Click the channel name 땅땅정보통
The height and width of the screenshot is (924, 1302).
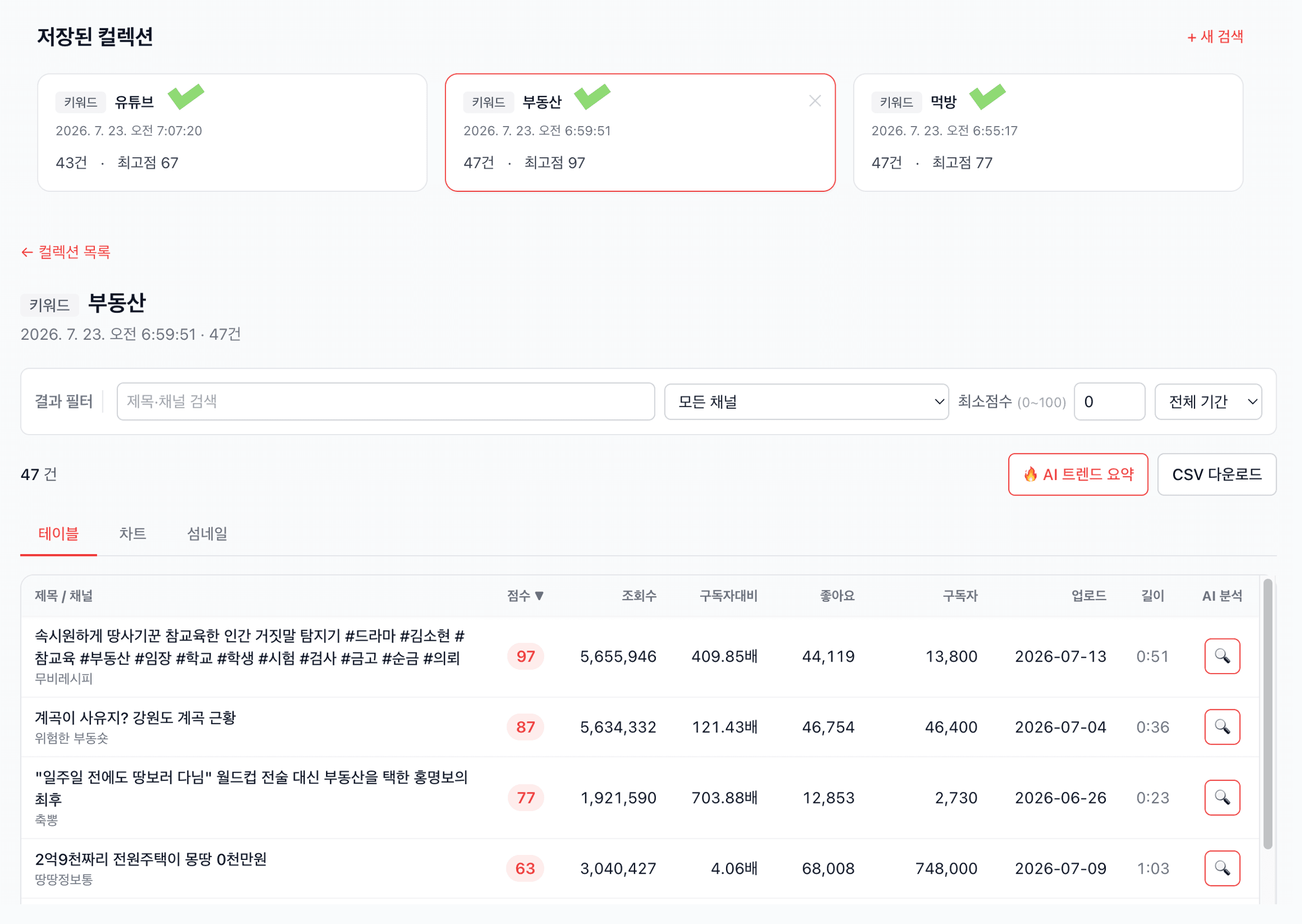(x=64, y=879)
